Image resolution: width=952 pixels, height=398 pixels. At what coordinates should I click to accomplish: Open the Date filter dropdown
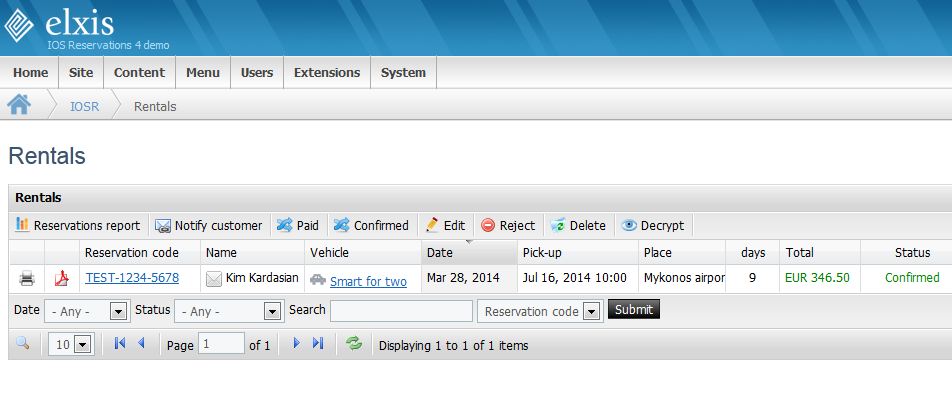pos(85,311)
